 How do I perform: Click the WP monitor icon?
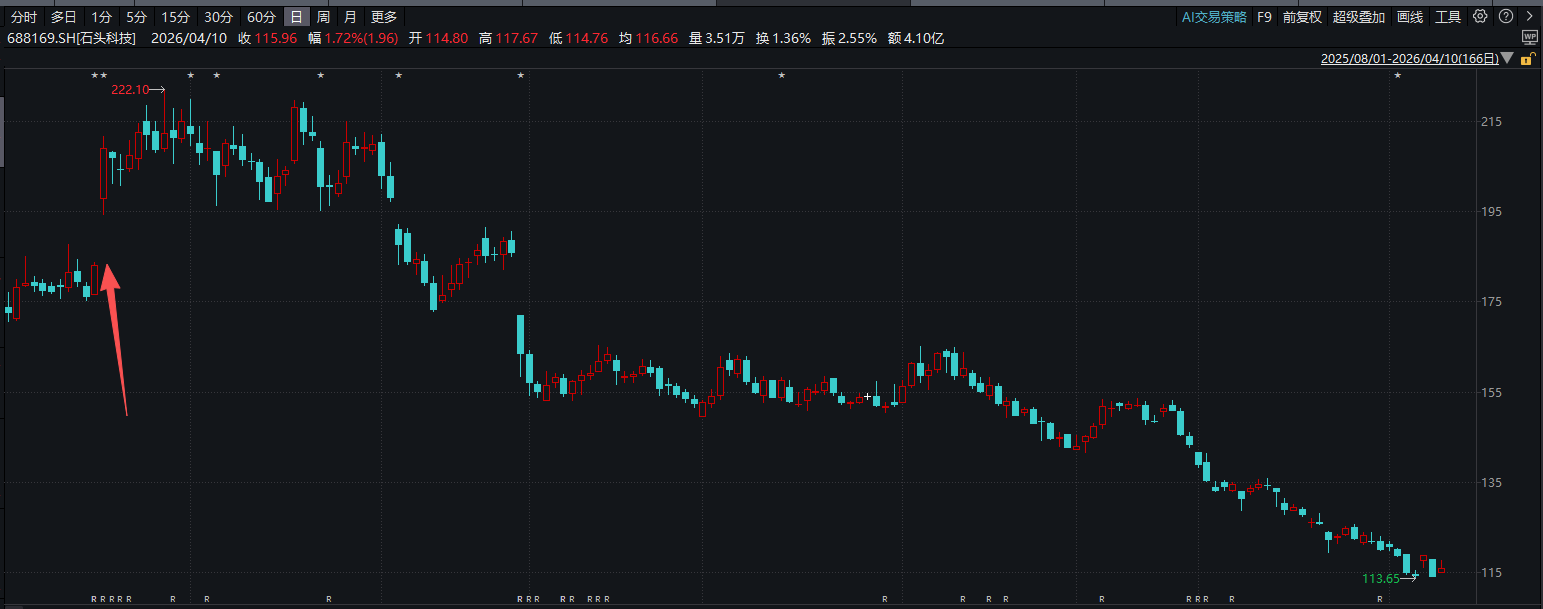[x=1530, y=37]
